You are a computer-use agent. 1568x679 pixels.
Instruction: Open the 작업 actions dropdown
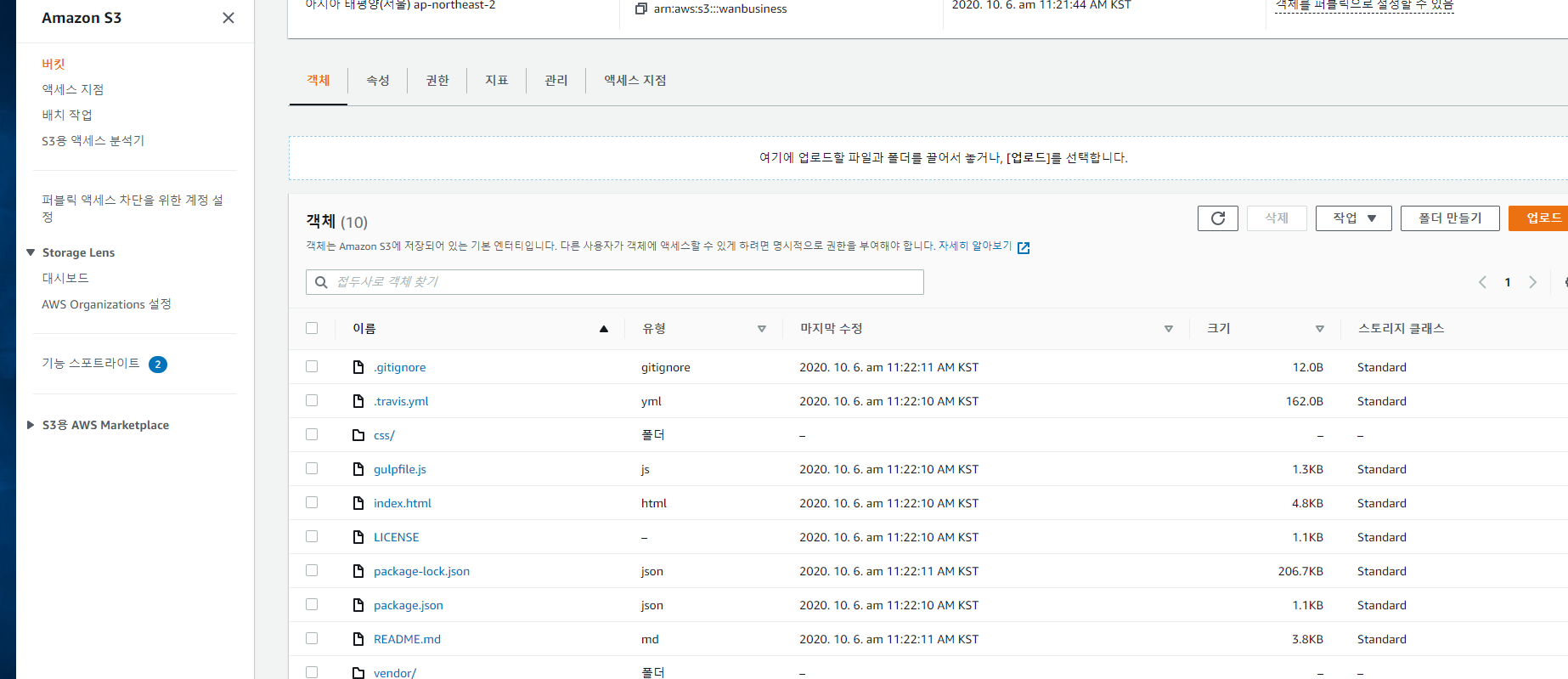tap(1354, 218)
